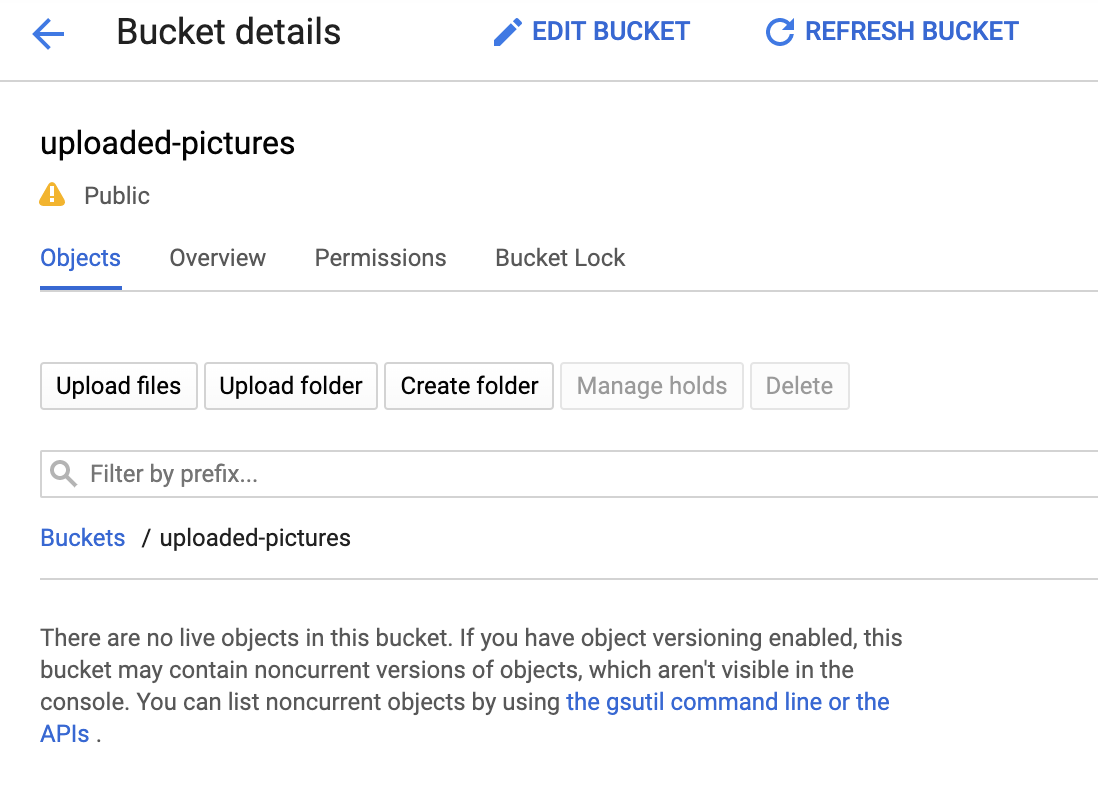Follow the gsutil command line link
The height and width of the screenshot is (796, 1098).
tap(727, 702)
